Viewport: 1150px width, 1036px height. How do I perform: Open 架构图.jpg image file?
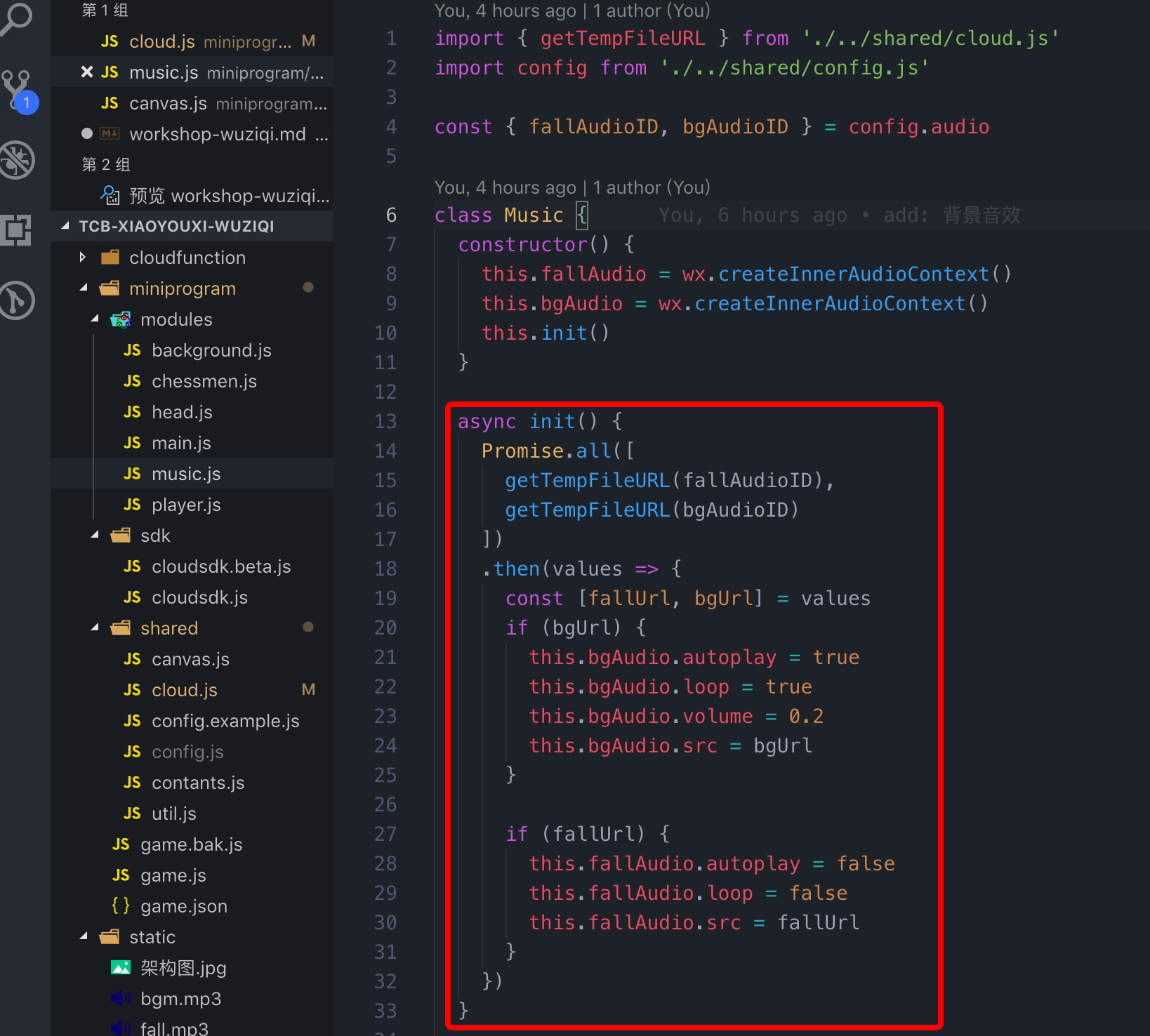[192, 968]
